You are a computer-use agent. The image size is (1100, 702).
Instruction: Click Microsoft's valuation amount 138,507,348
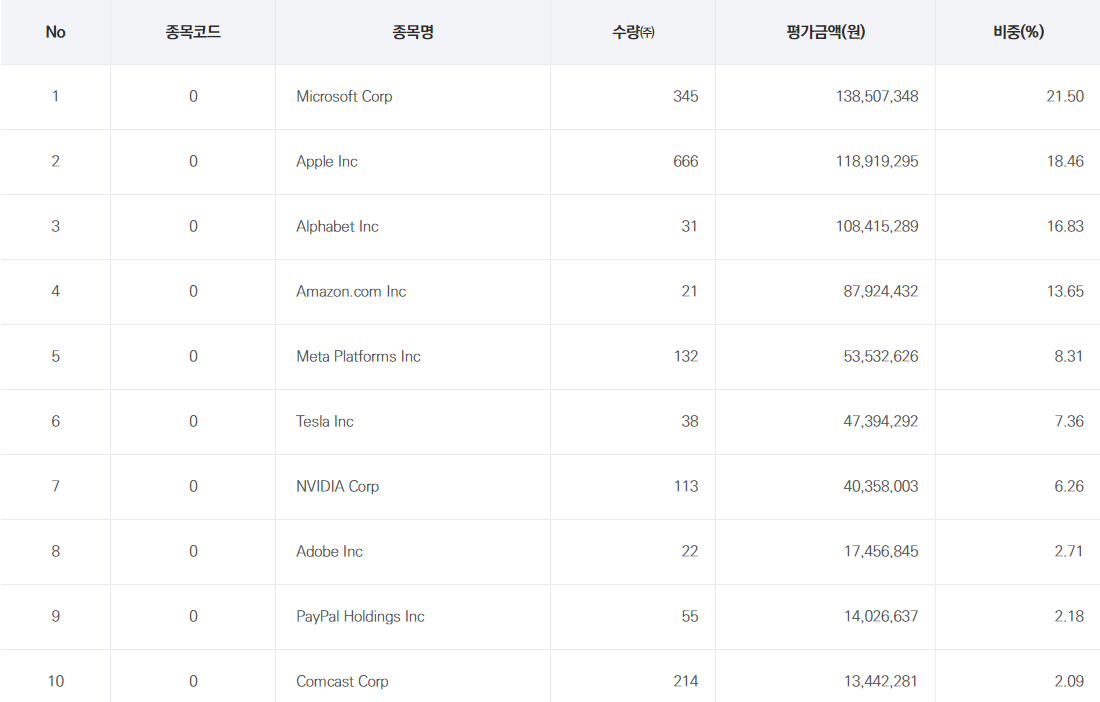coord(876,97)
